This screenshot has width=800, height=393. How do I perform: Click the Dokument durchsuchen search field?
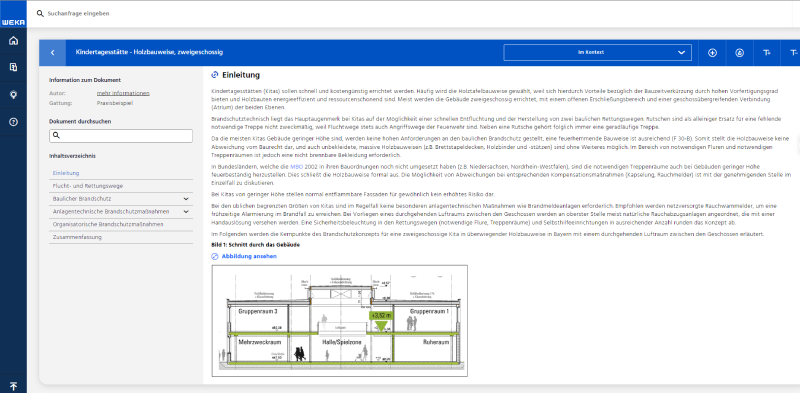point(121,136)
